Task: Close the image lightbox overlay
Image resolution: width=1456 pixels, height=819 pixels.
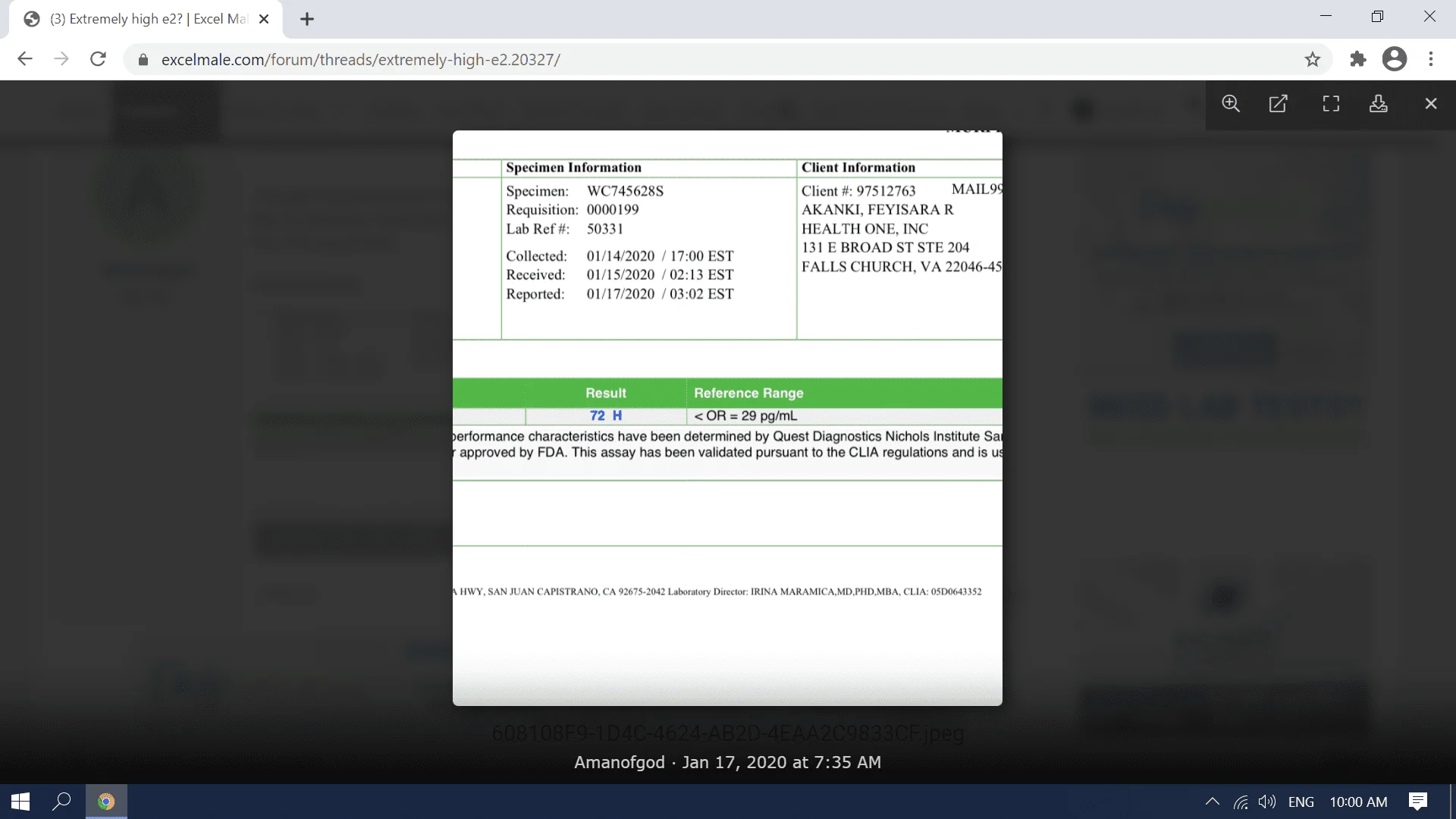Action: 1431,104
